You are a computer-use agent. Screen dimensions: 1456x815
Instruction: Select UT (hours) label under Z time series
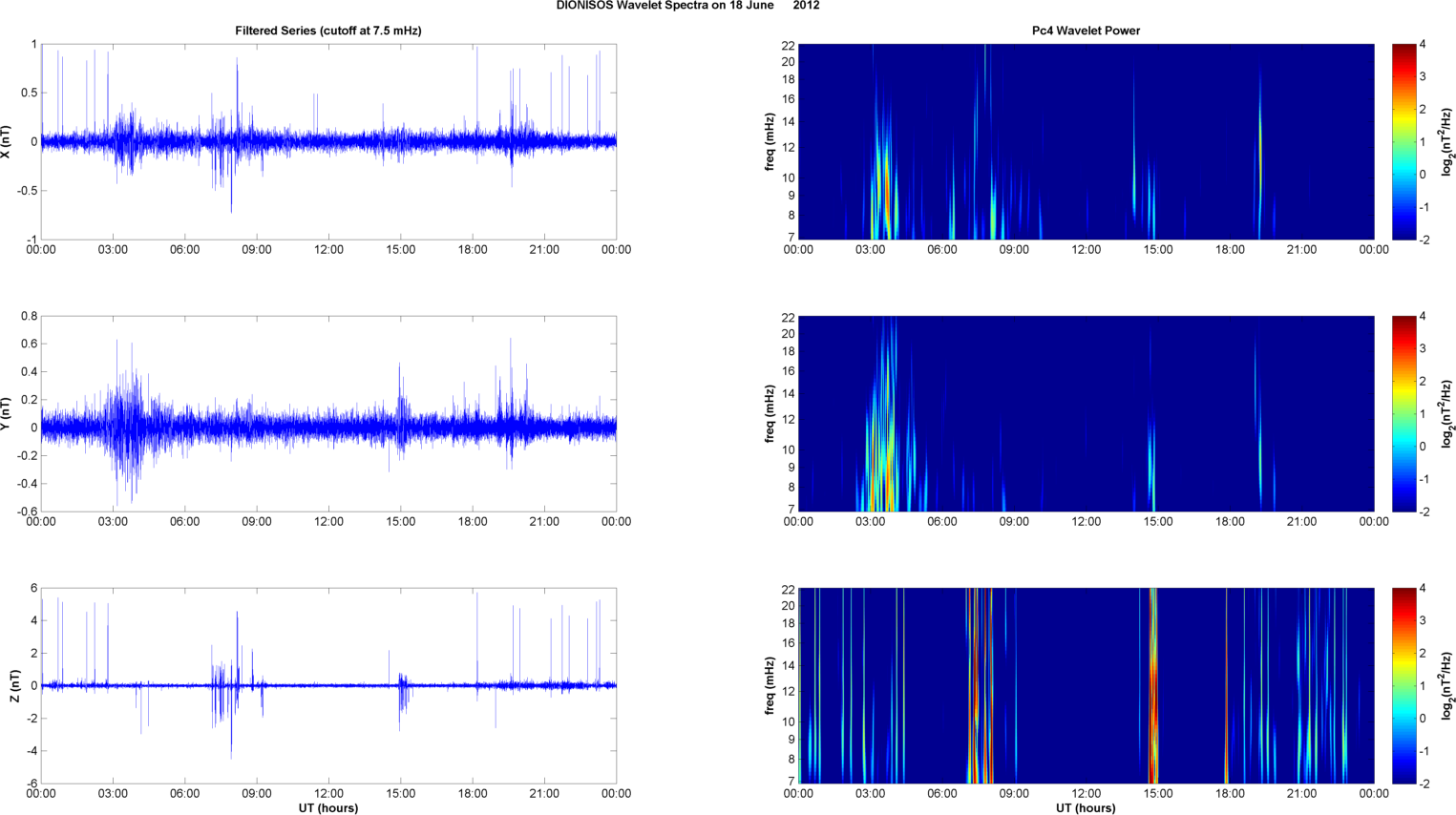[x=328, y=808]
